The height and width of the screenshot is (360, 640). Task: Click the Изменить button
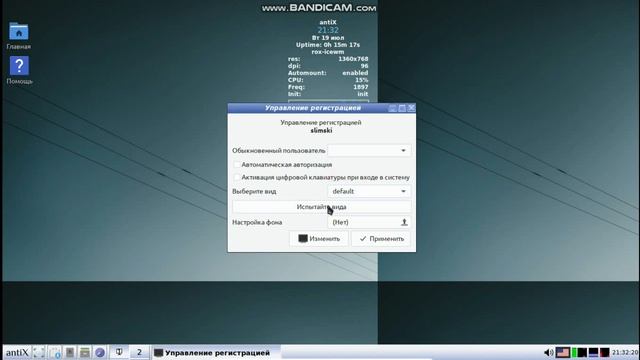coord(319,239)
